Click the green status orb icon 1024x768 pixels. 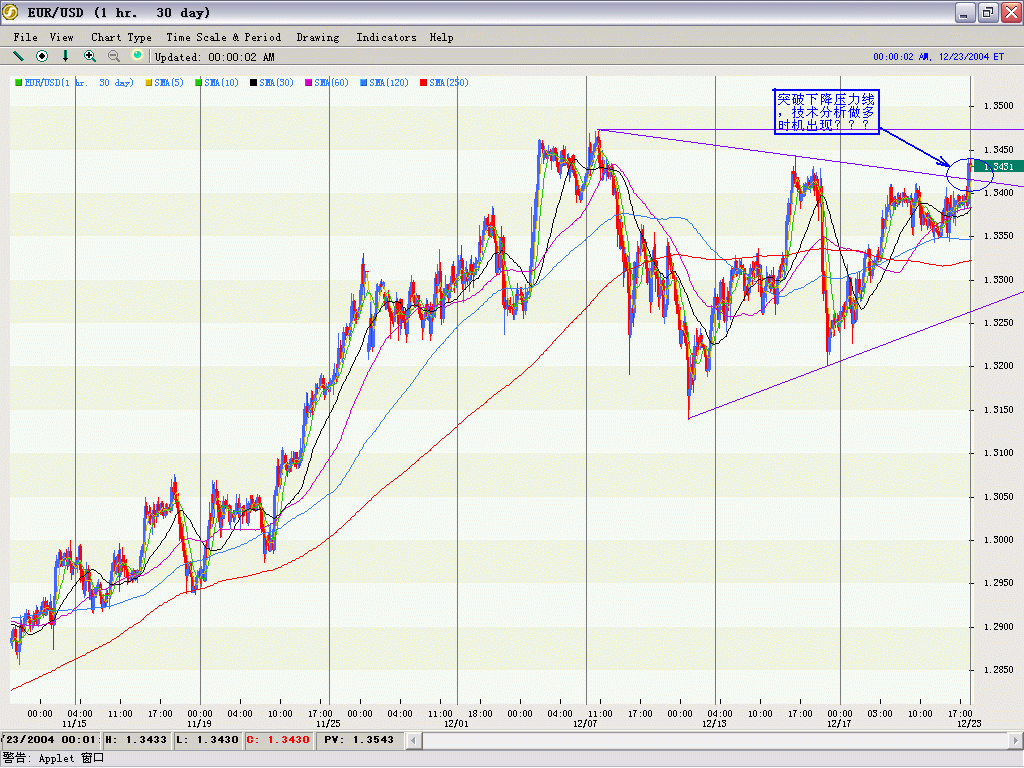pyautogui.click(x=137, y=55)
